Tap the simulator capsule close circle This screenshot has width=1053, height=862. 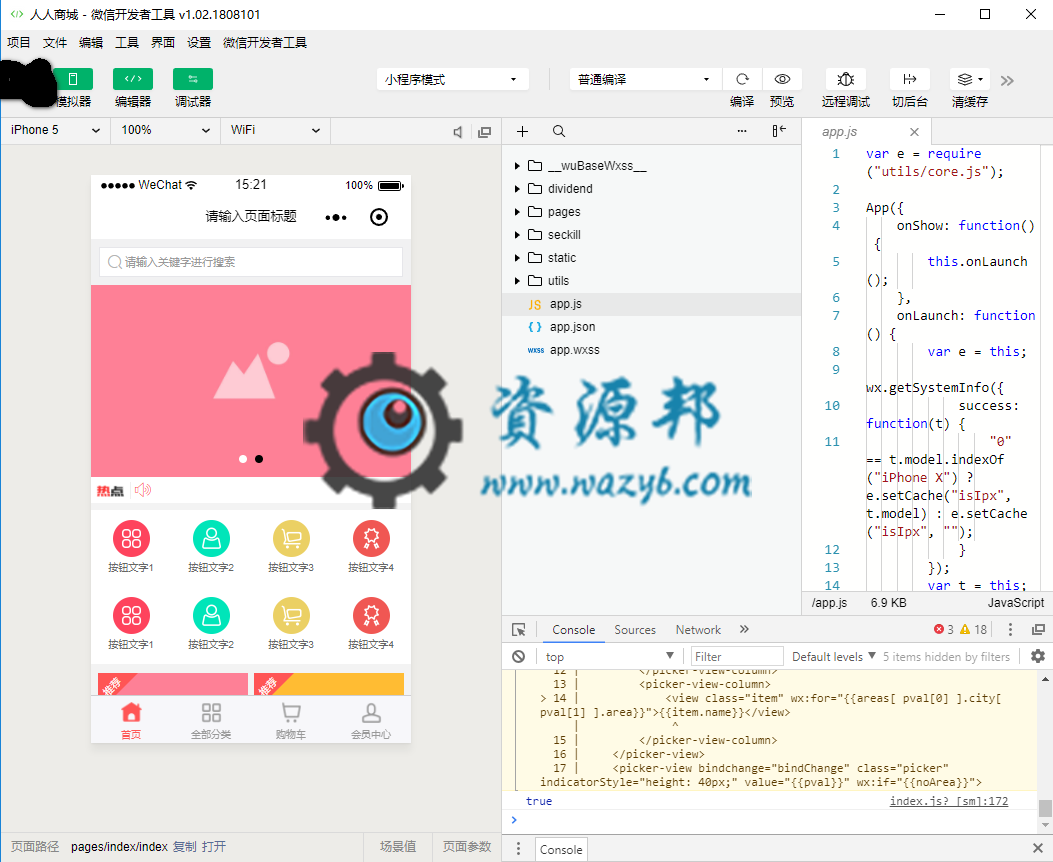[379, 217]
